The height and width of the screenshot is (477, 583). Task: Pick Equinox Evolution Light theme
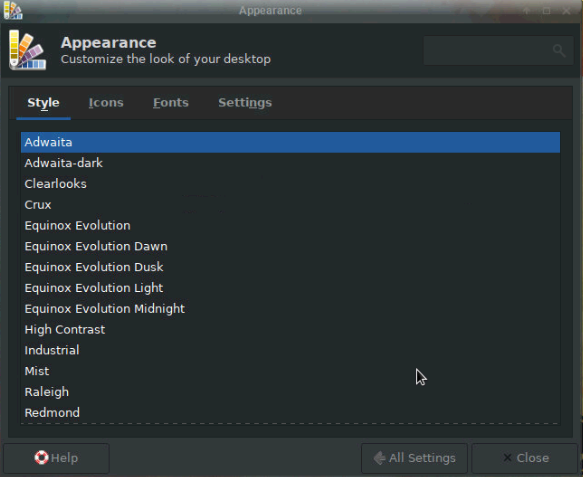tap(290, 288)
